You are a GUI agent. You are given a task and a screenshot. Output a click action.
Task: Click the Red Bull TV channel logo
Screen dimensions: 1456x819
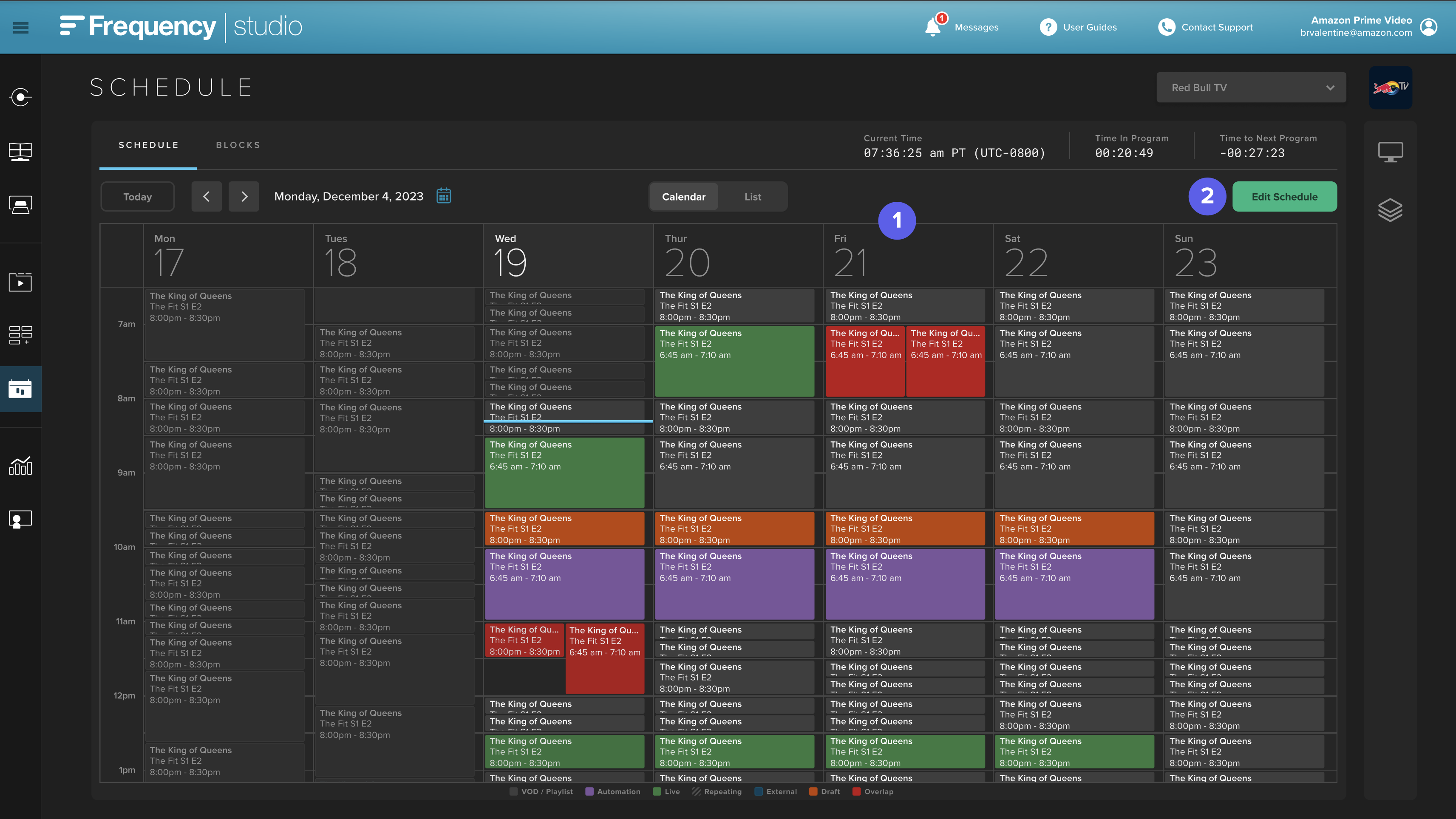click(x=1391, y=88)
